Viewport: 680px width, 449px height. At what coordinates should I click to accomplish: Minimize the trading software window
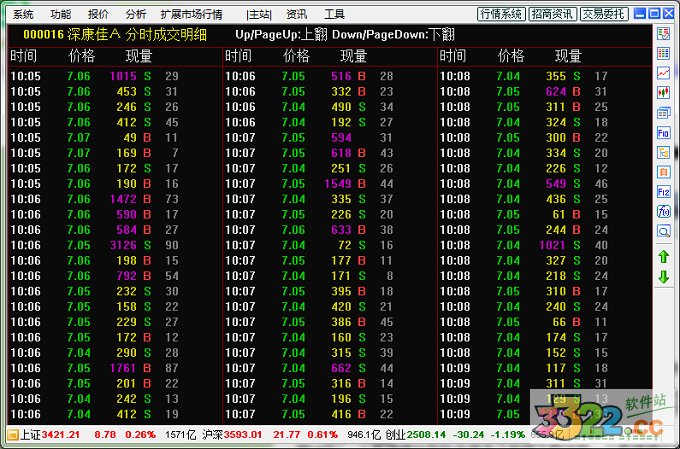click(x=640, y=13)
